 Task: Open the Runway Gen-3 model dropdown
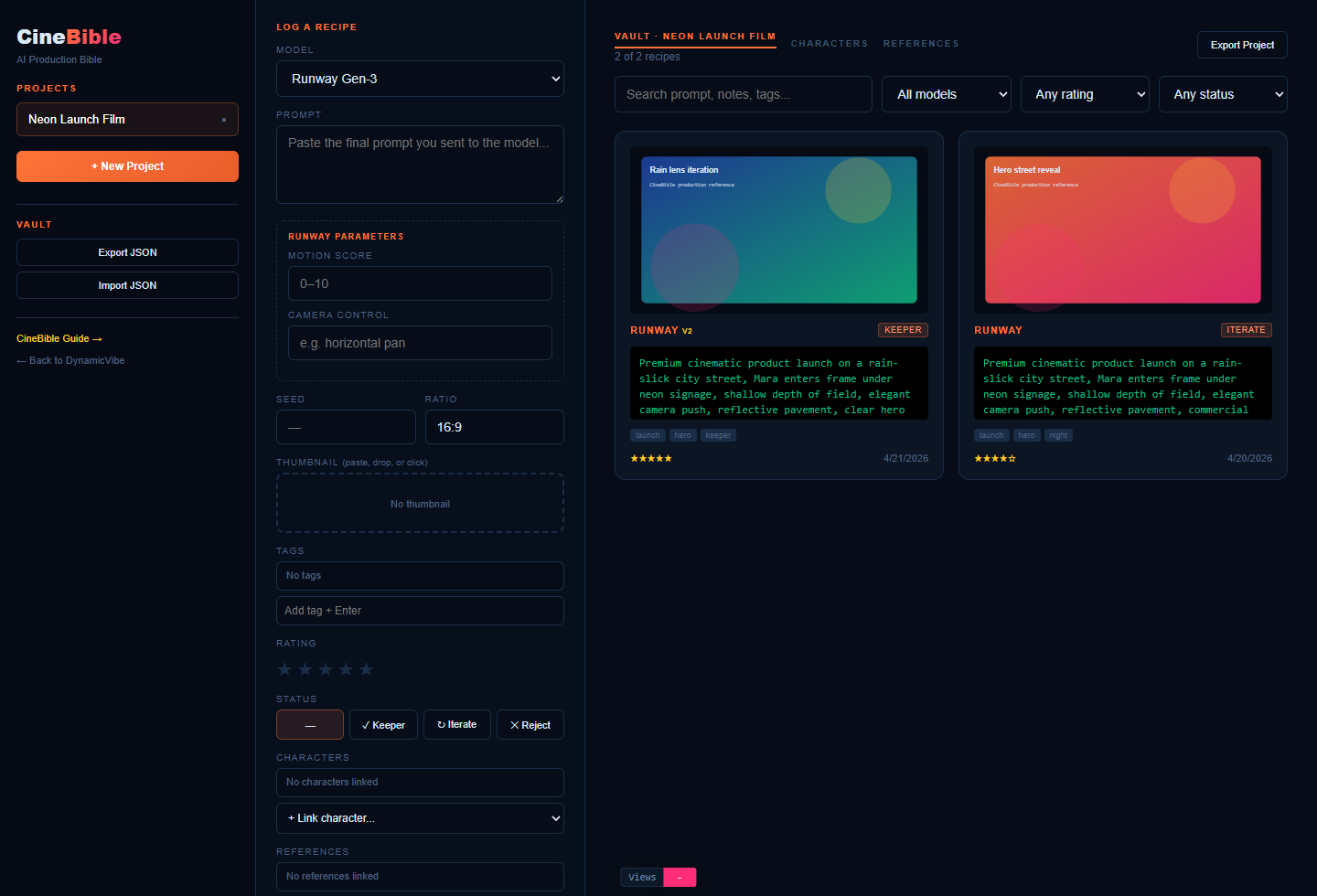coord(420,79)
